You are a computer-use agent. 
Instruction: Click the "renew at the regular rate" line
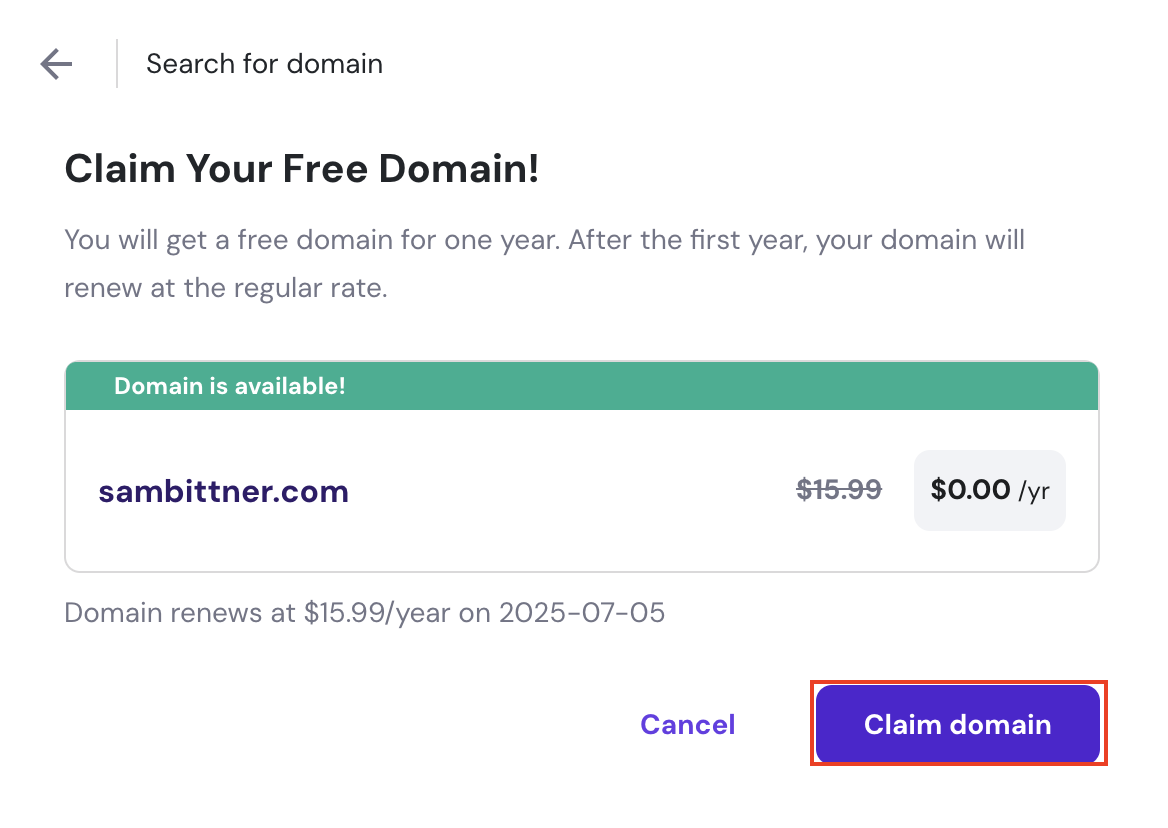[225, 288]
